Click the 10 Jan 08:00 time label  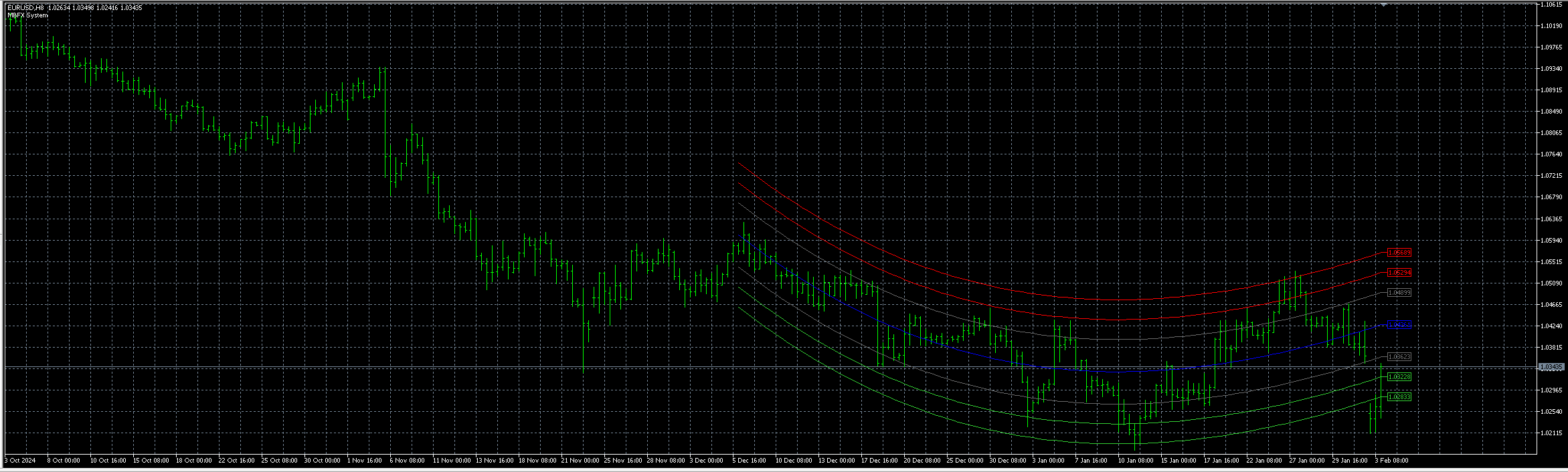click(1136, 461)
